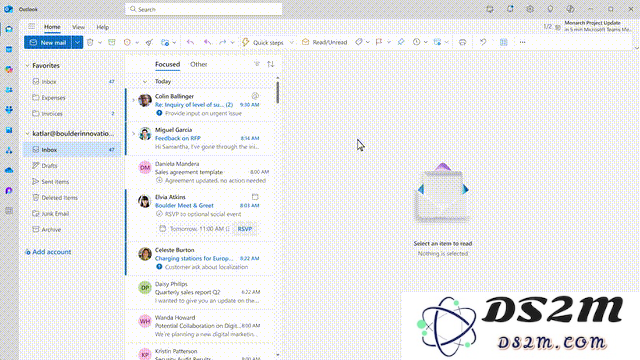Open the Drafts folder
Image resolution: width=640 pixels, height=360 pixels.
72,165
